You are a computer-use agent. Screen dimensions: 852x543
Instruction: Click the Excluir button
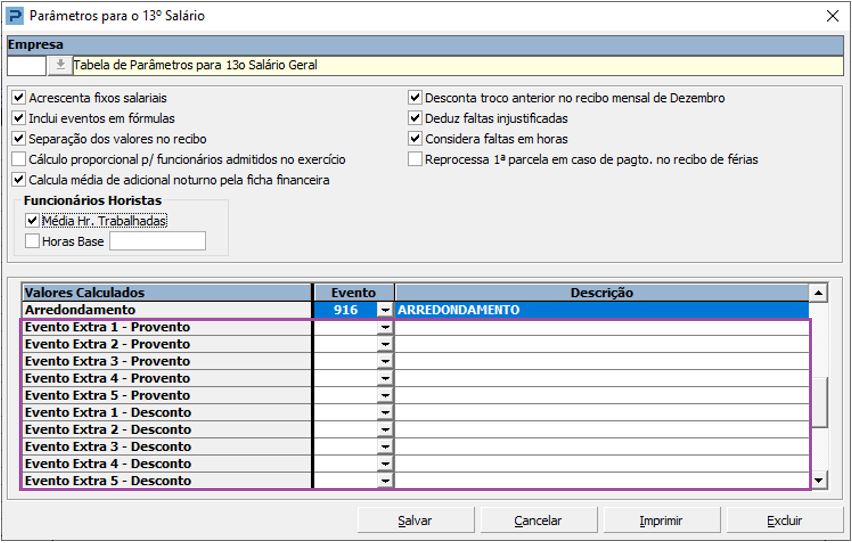(784, 521)
